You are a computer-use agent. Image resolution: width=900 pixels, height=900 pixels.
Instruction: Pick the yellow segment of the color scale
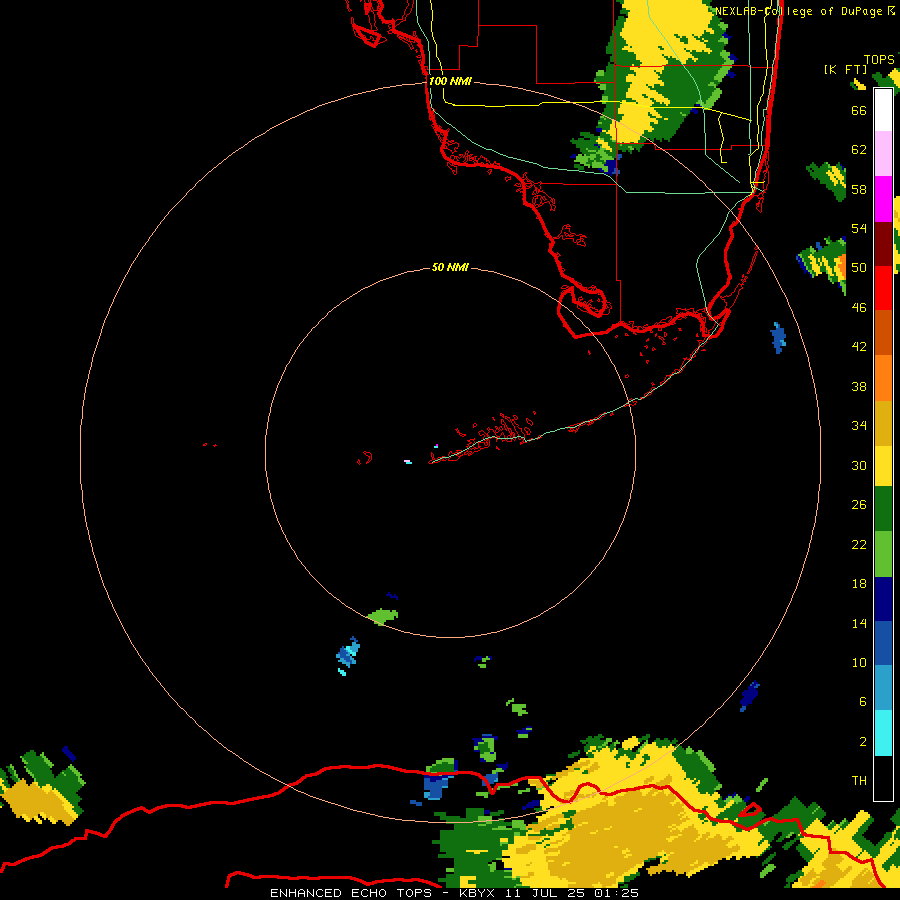coord(883,465)
